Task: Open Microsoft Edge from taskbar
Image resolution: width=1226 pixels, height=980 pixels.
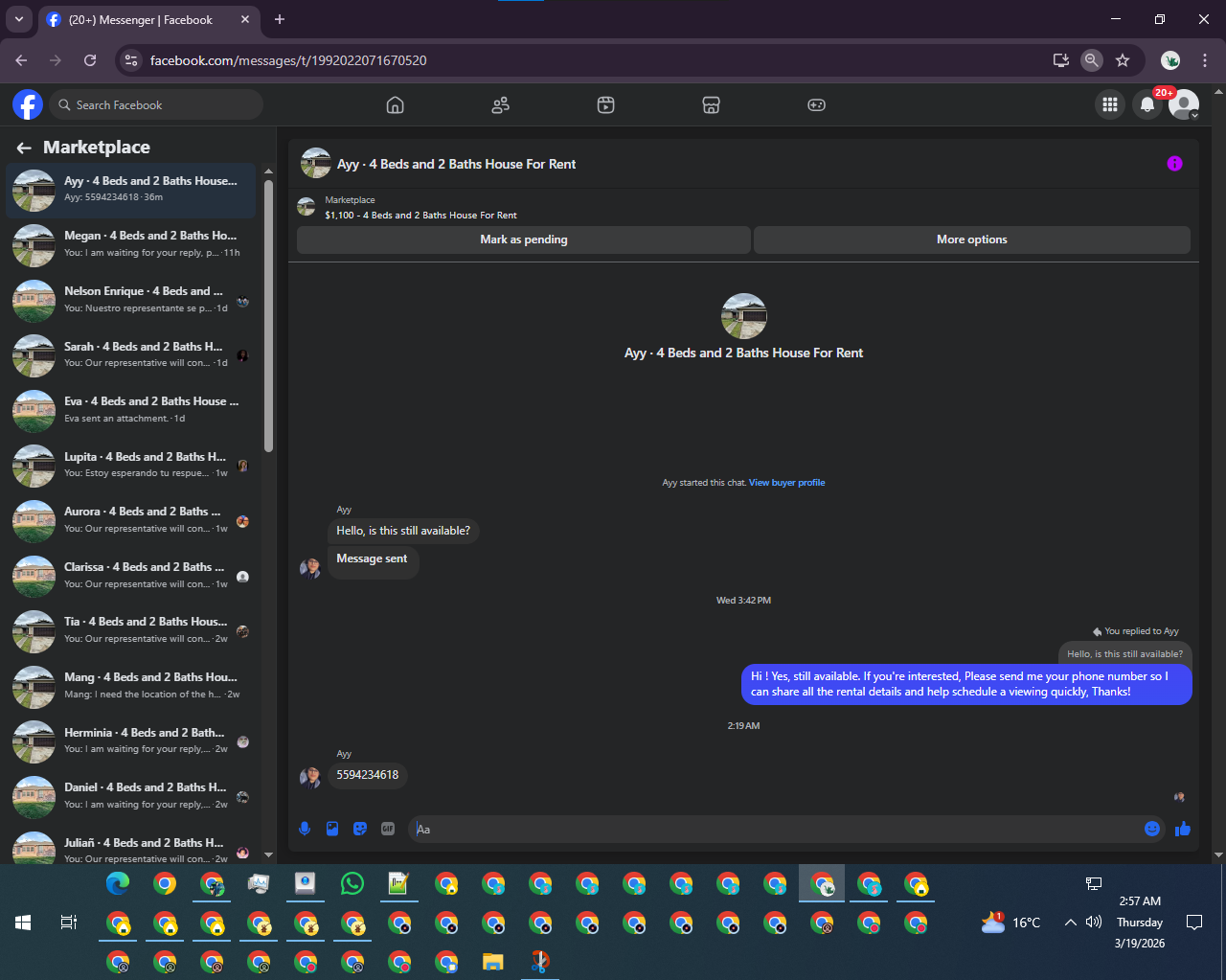Action: 118,883
